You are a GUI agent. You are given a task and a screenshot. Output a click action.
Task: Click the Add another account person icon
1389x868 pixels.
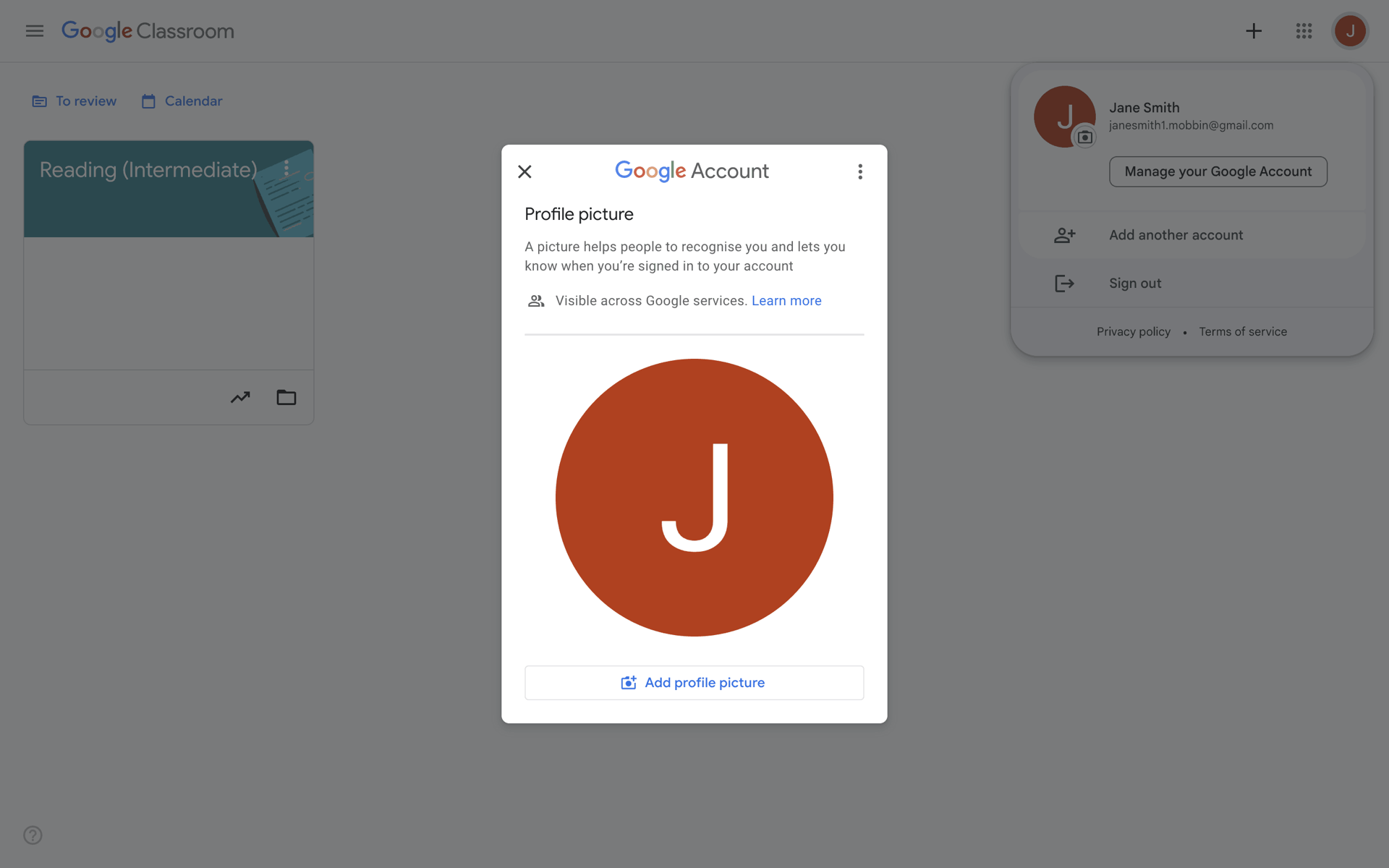1064,235
